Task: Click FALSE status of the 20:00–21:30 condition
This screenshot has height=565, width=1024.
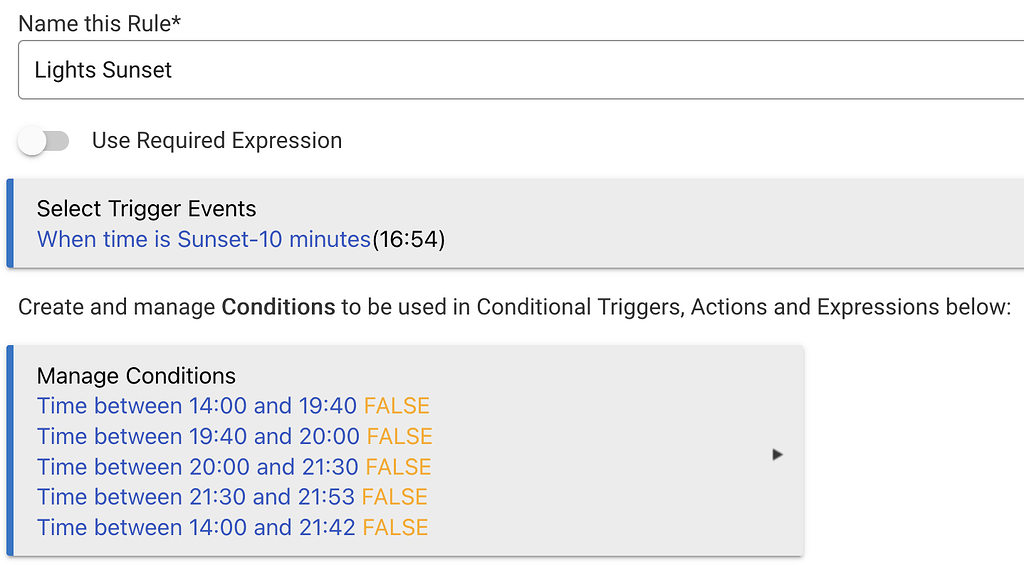Action: 399,467
